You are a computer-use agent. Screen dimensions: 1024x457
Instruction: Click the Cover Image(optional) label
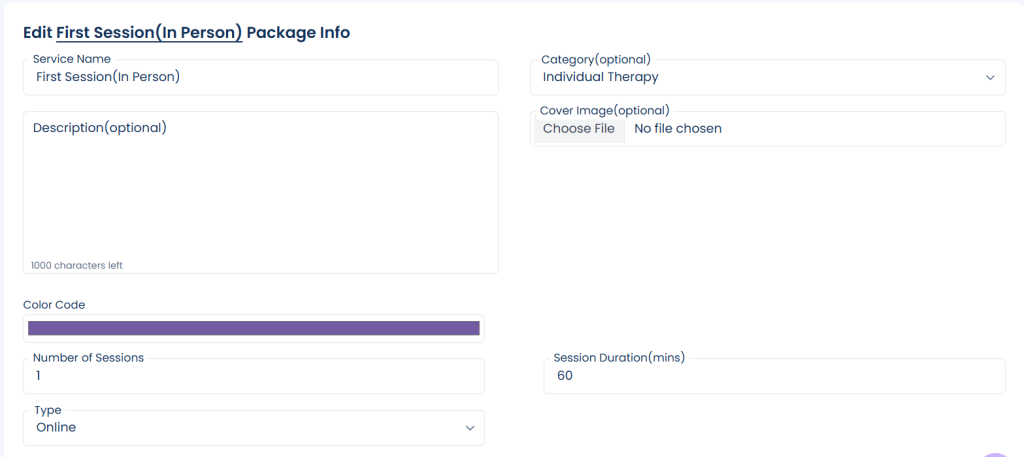[x=604, y=110]
